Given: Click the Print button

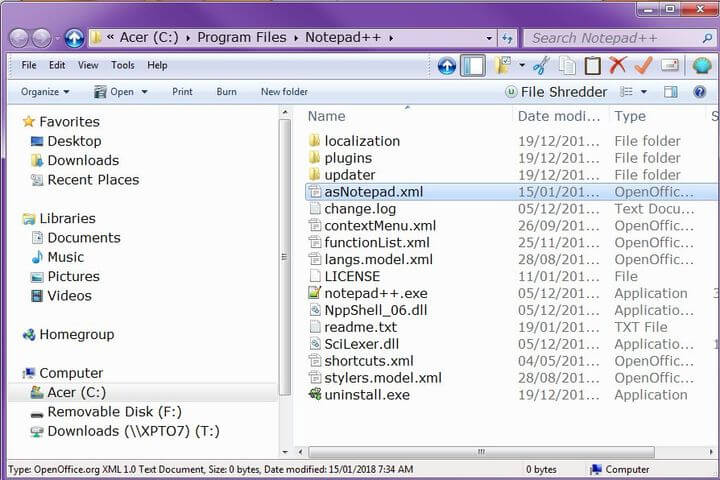Looking at the screenshot, I should (x=182, y=92).
